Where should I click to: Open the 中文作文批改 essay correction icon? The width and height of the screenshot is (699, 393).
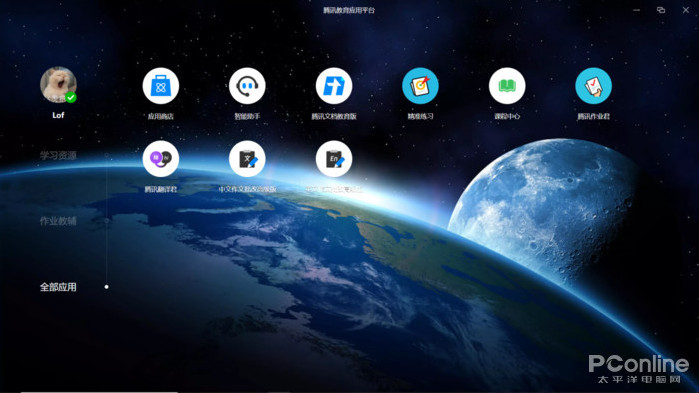point(247,159)
